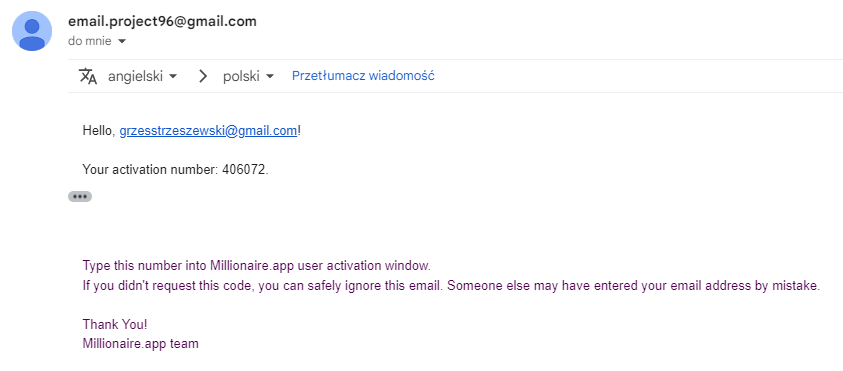Click the do mnie recipient label
The image size is (843, 371).
coord(90,41)
